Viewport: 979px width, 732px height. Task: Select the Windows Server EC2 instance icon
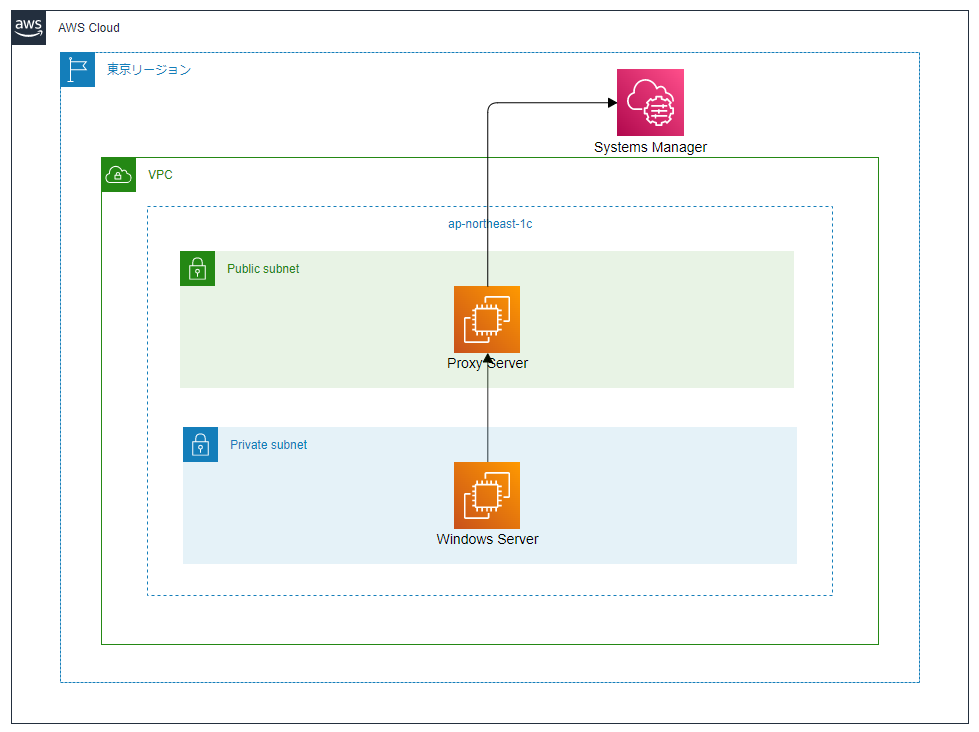487,495
